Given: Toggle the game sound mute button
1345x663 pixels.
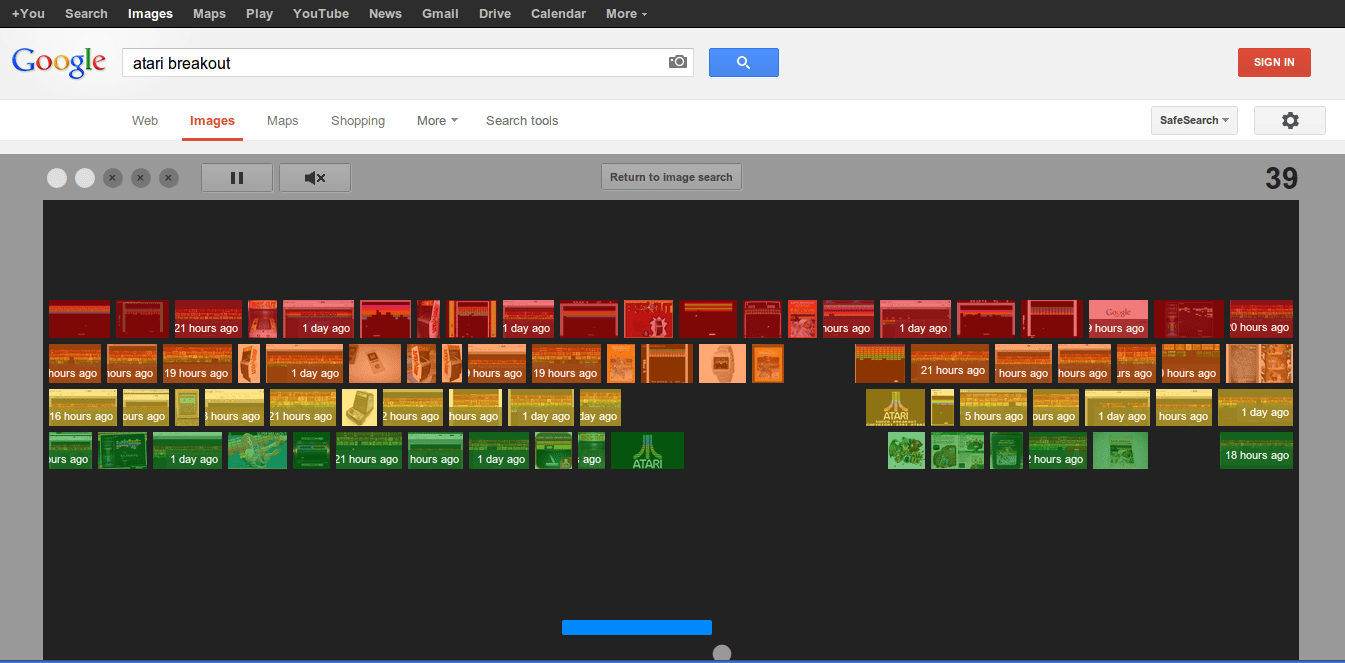Looking at the screenshot, I should (x=315, y=178).
